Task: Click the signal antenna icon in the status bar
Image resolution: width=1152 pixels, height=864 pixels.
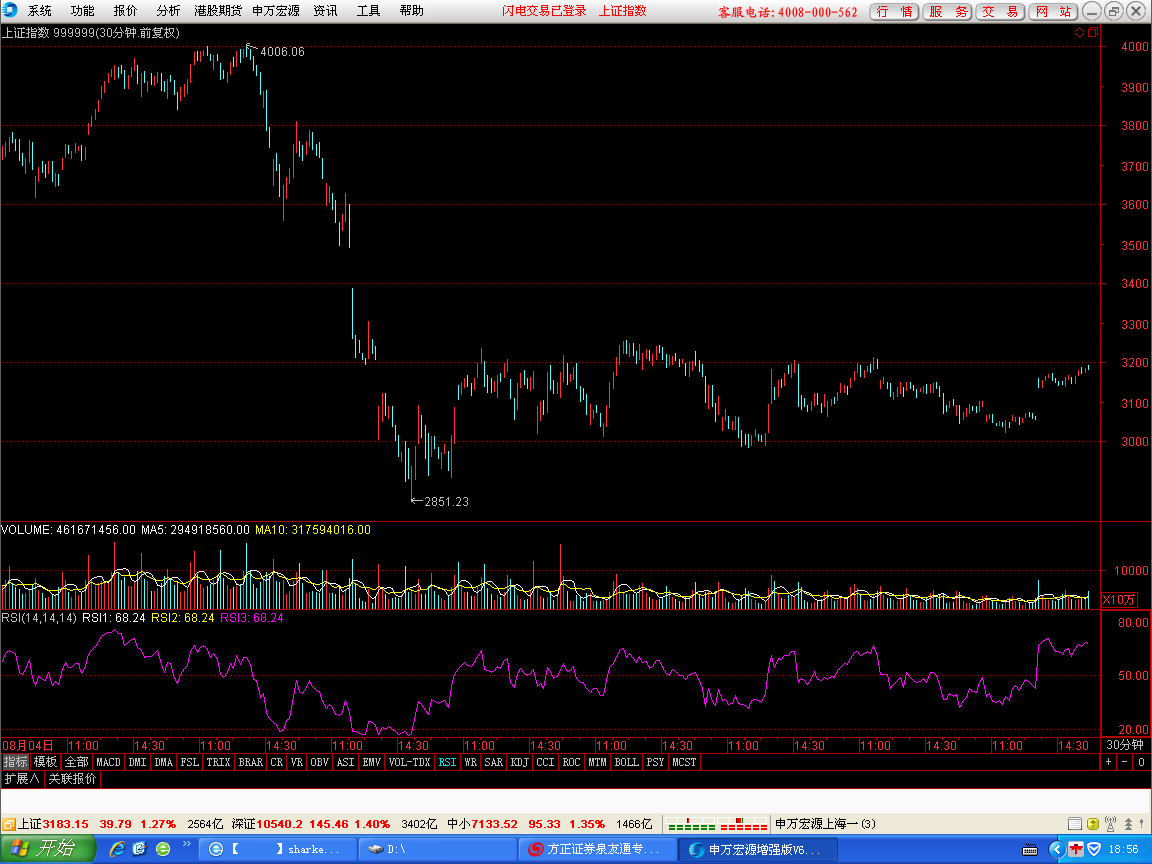Action: click(1110, 824)
